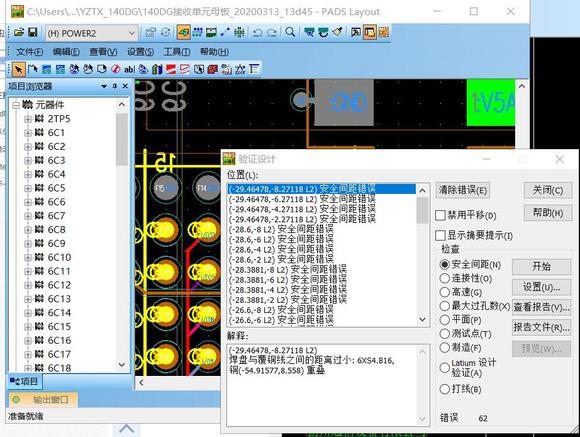580x437 pixels.
Task: Open the 工具(T) menu
Action: pos(177,52)
